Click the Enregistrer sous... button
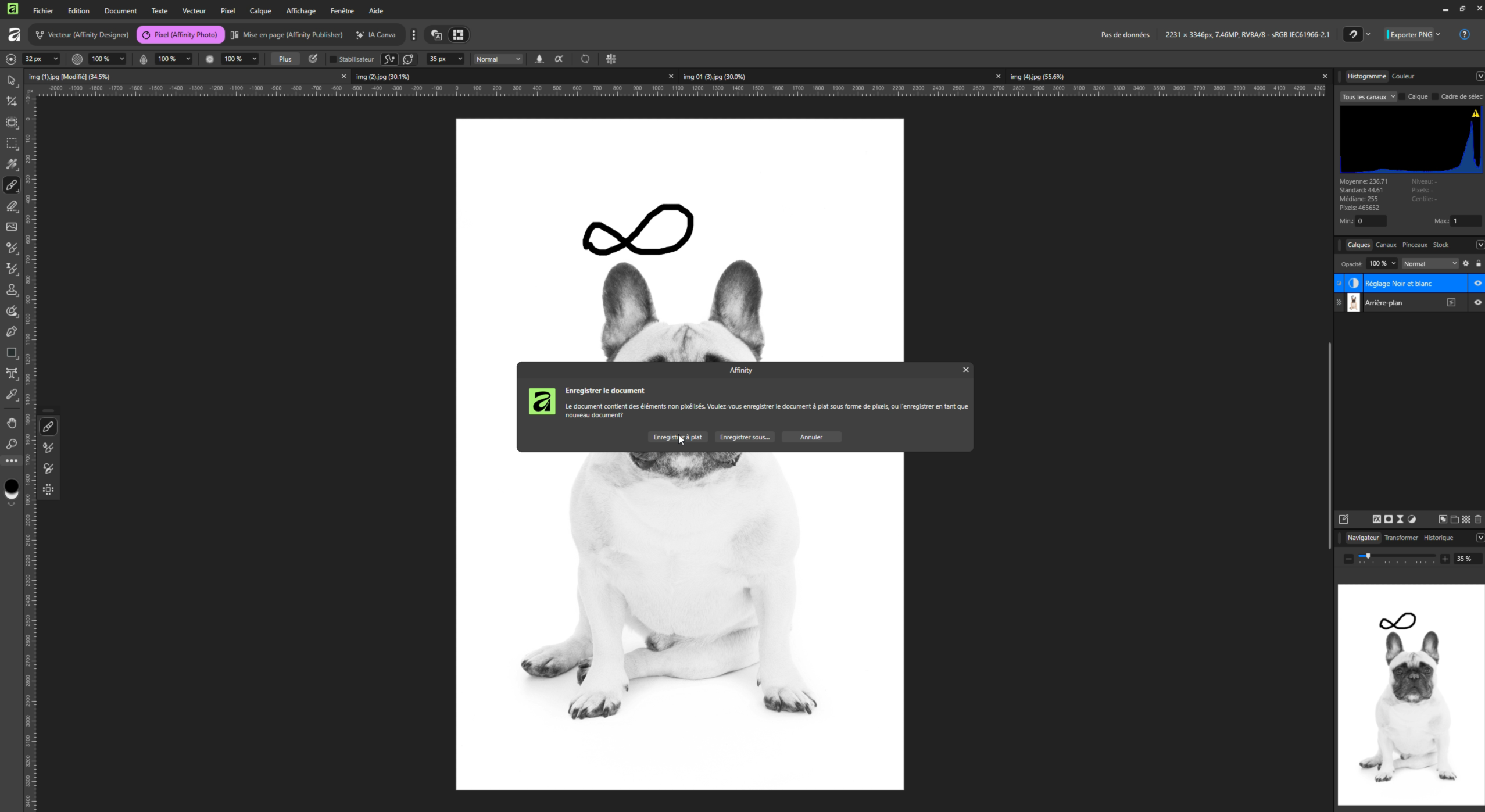The image size is (1485, 812). pos(744,437)
